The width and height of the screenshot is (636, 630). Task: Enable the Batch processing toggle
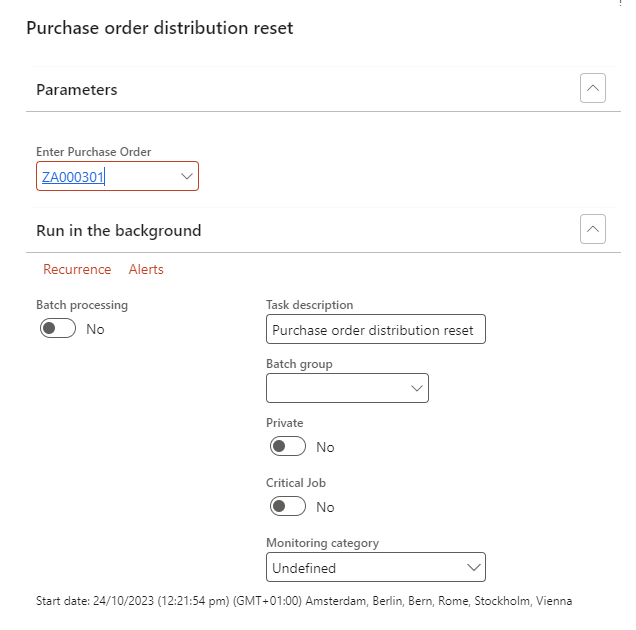(x=58, y=329)
